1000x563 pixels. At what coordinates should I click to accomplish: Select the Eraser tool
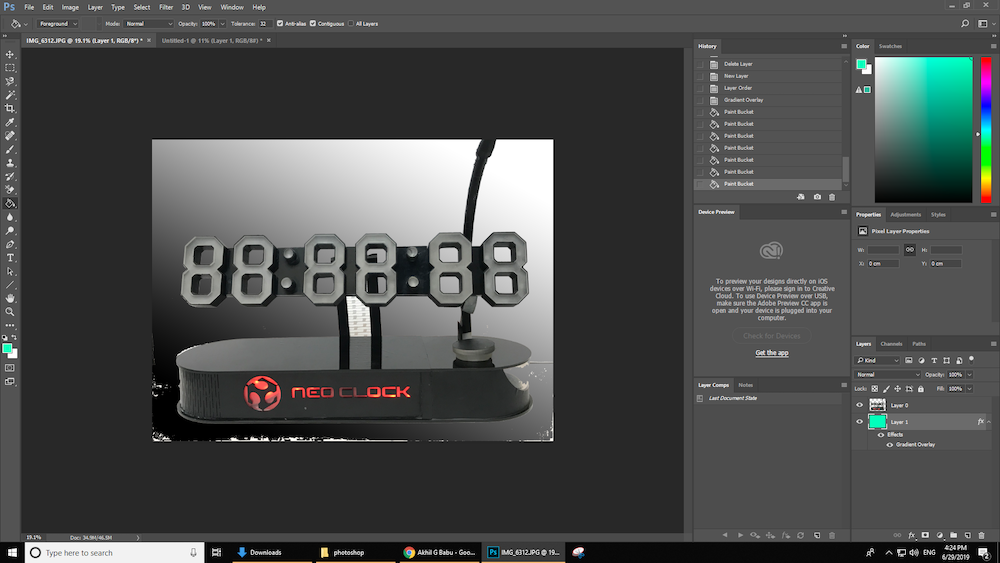[x=10, y=190]
